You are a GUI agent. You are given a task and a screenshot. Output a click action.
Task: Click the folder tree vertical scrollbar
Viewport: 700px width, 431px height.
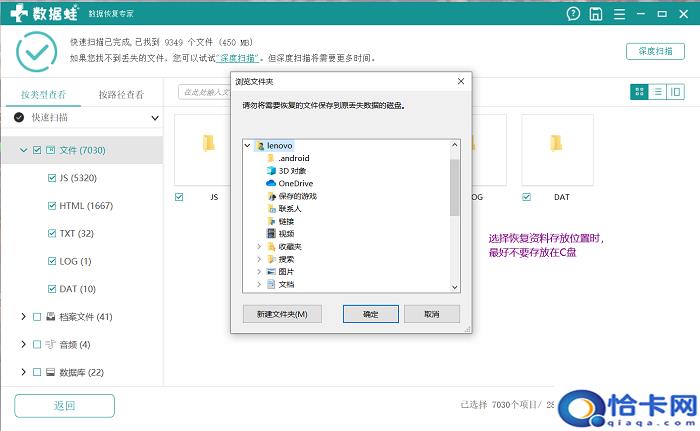pyautogui.click(x=455, y=190)
